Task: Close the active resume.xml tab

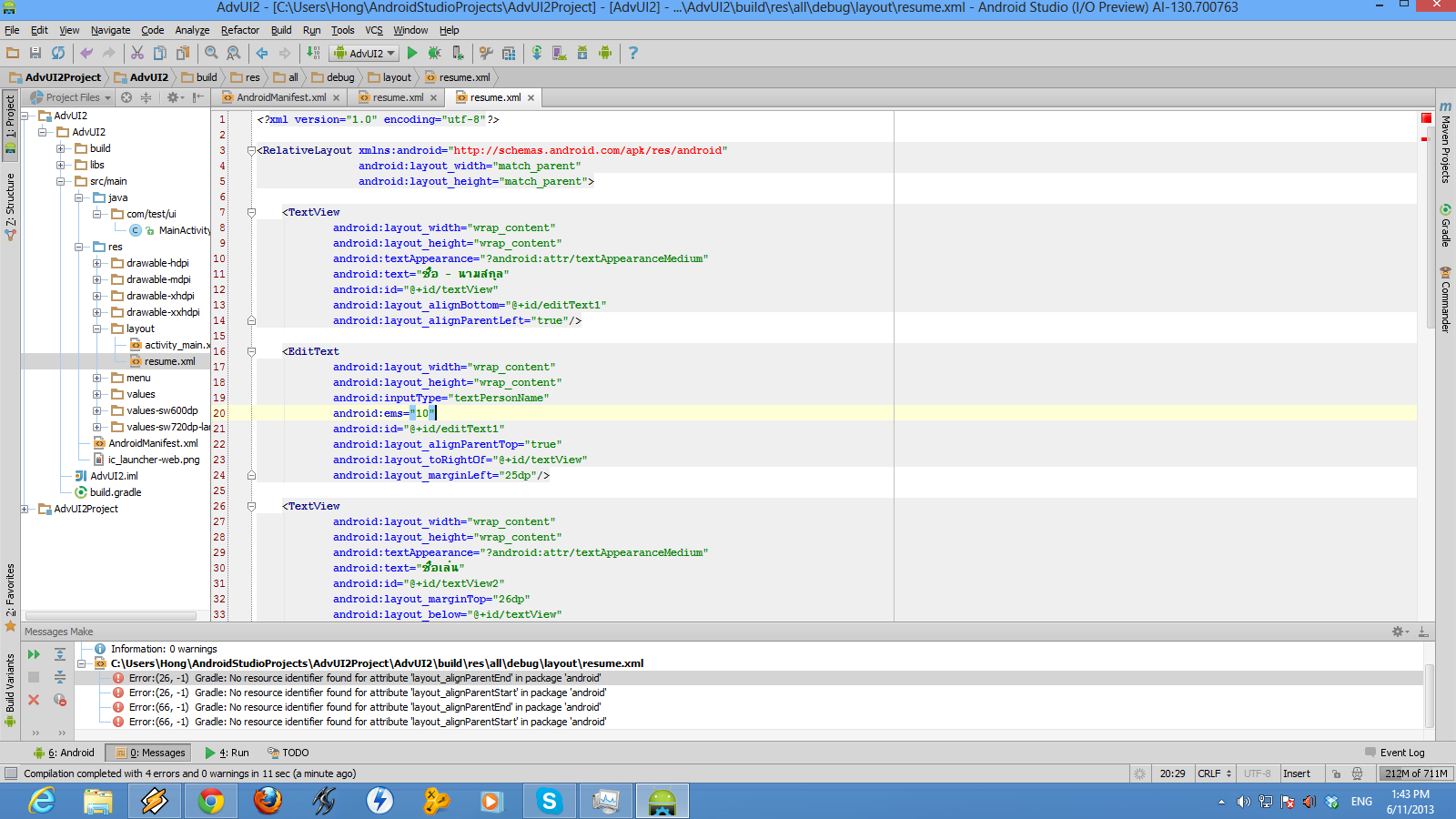Action: coord(531,97)
